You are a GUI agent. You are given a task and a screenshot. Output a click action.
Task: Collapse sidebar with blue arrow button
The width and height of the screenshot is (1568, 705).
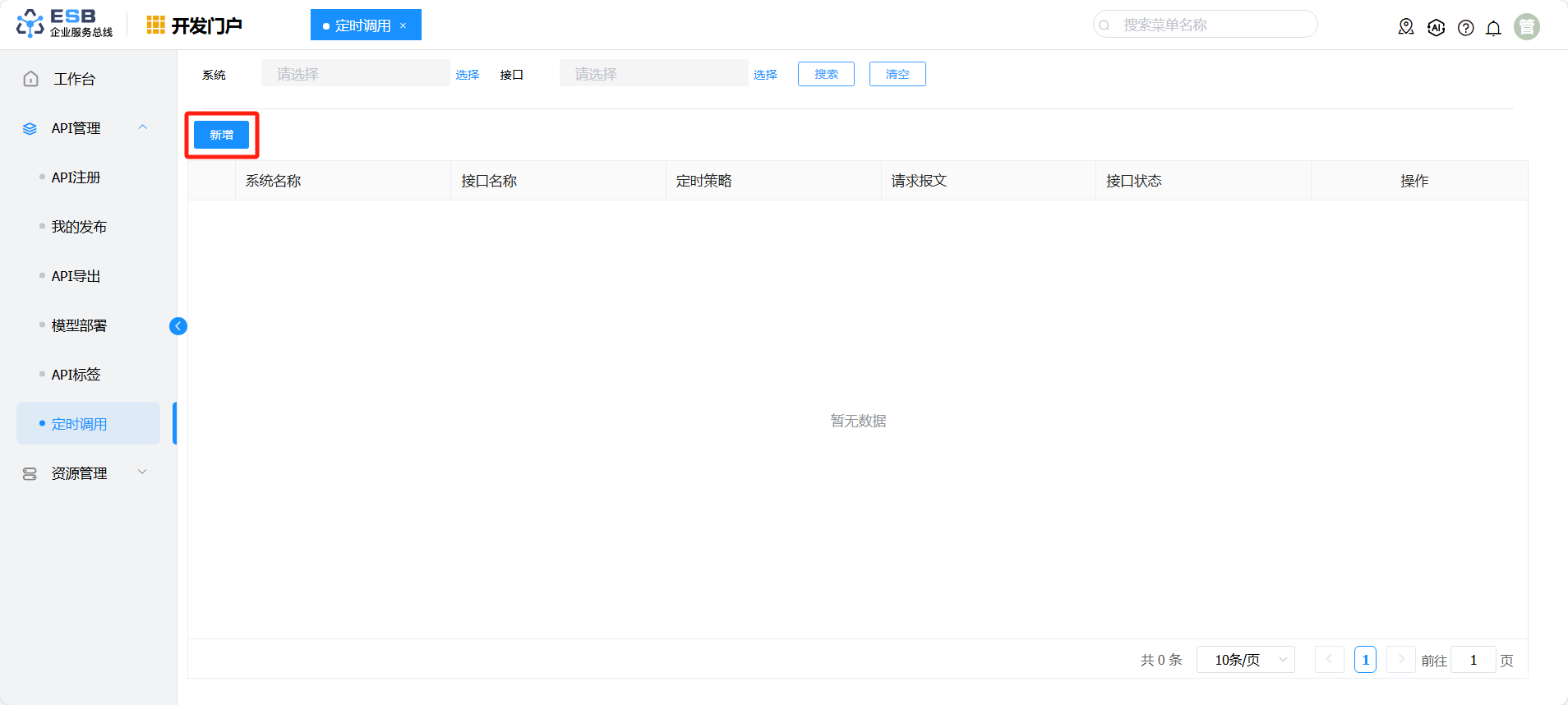coord(178,326)
